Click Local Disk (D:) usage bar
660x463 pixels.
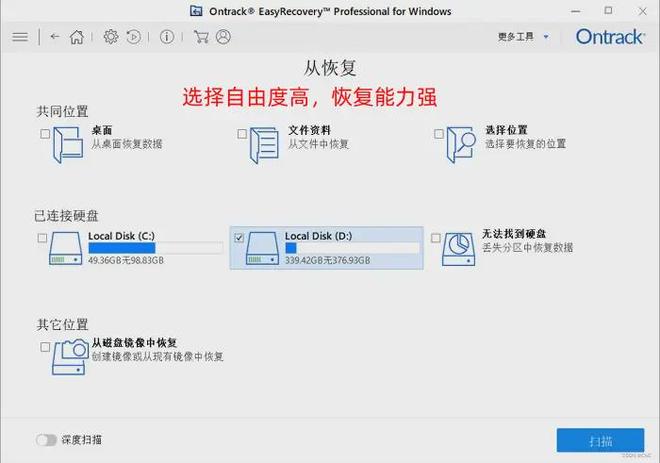pos(352,248)
